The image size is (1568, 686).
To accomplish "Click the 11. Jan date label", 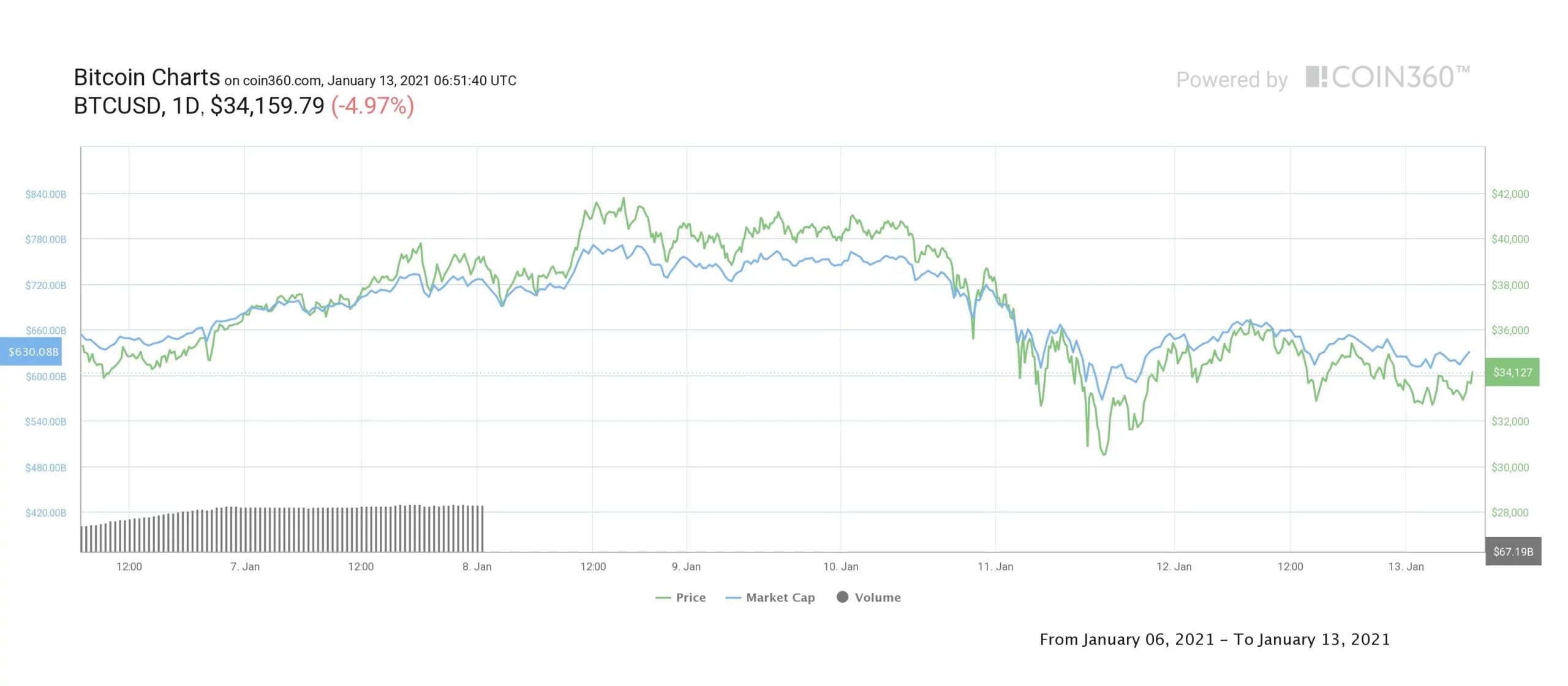I will click(995, 567).
